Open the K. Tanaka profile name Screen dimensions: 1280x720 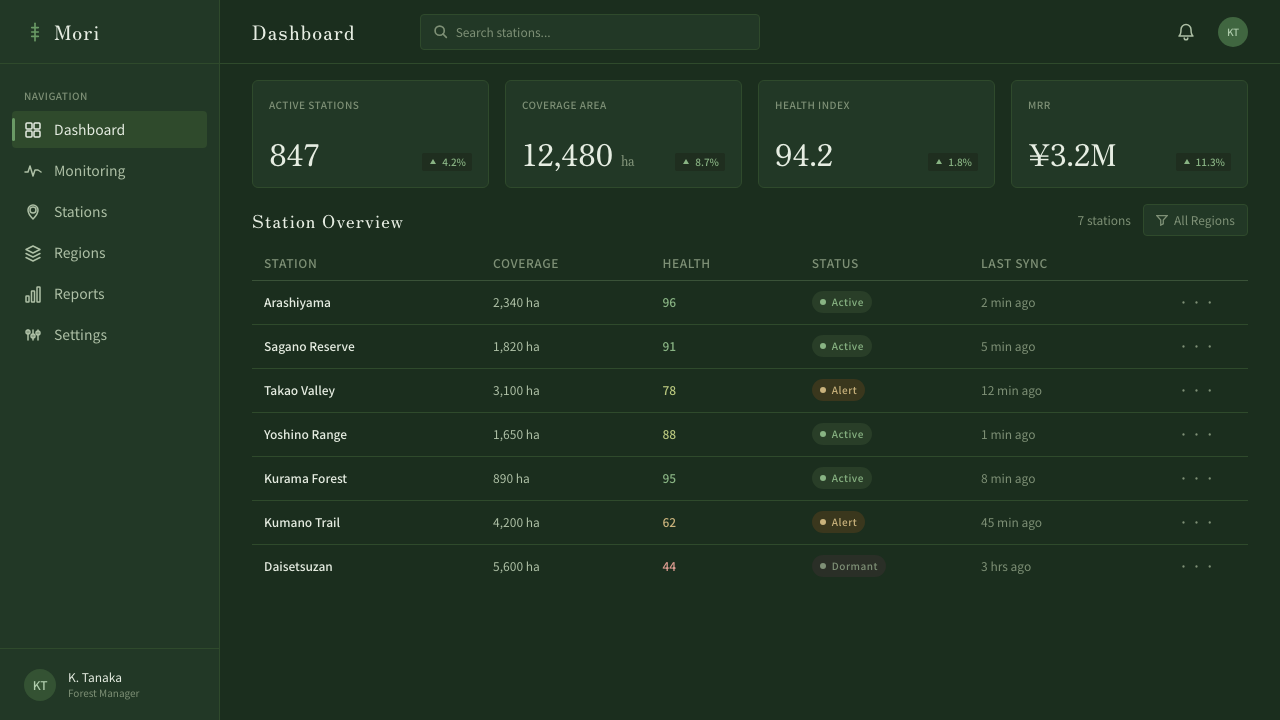(95, 677)
